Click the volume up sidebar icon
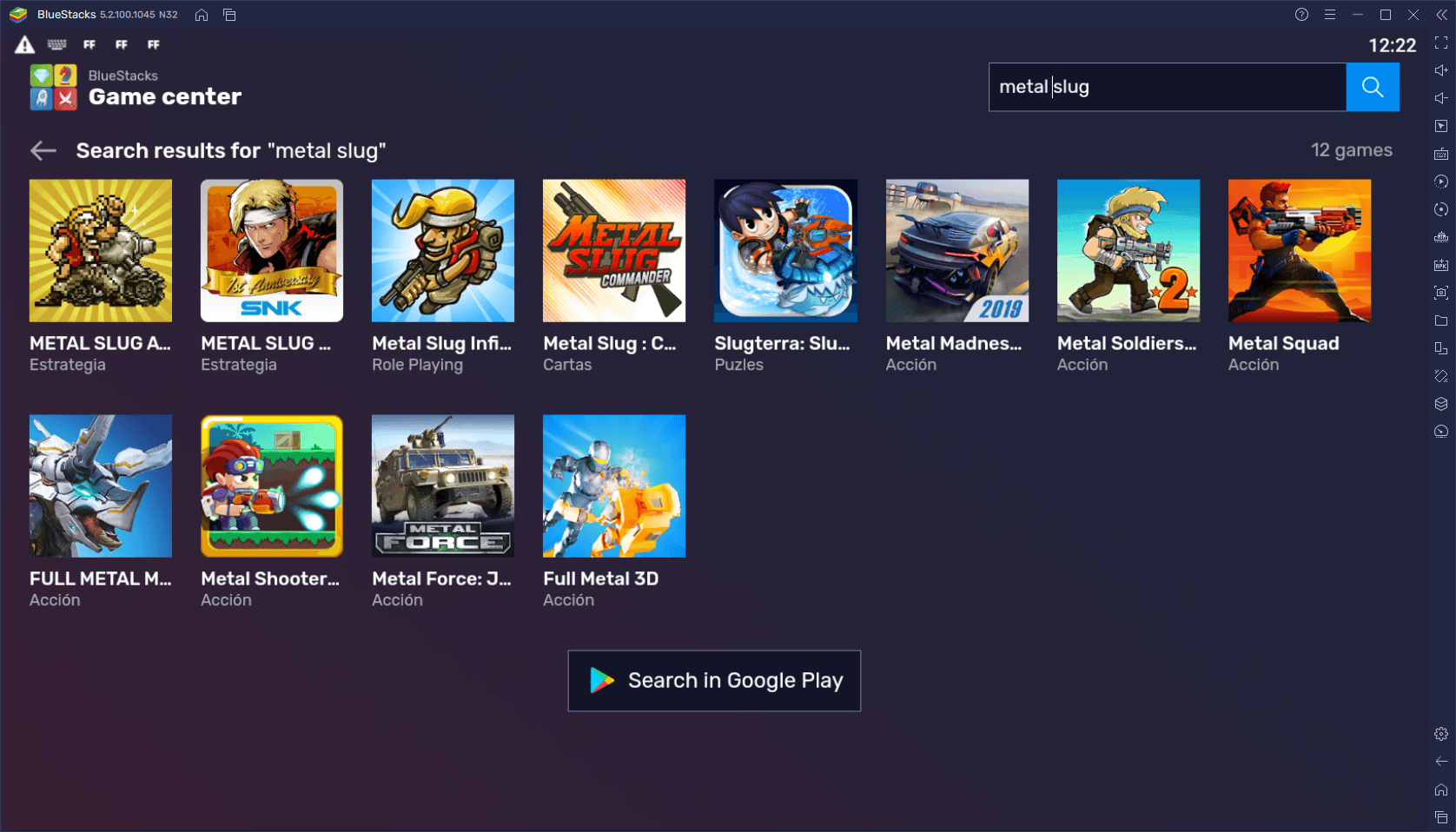The image size is (1456, 832). [x=1441, y=70]
